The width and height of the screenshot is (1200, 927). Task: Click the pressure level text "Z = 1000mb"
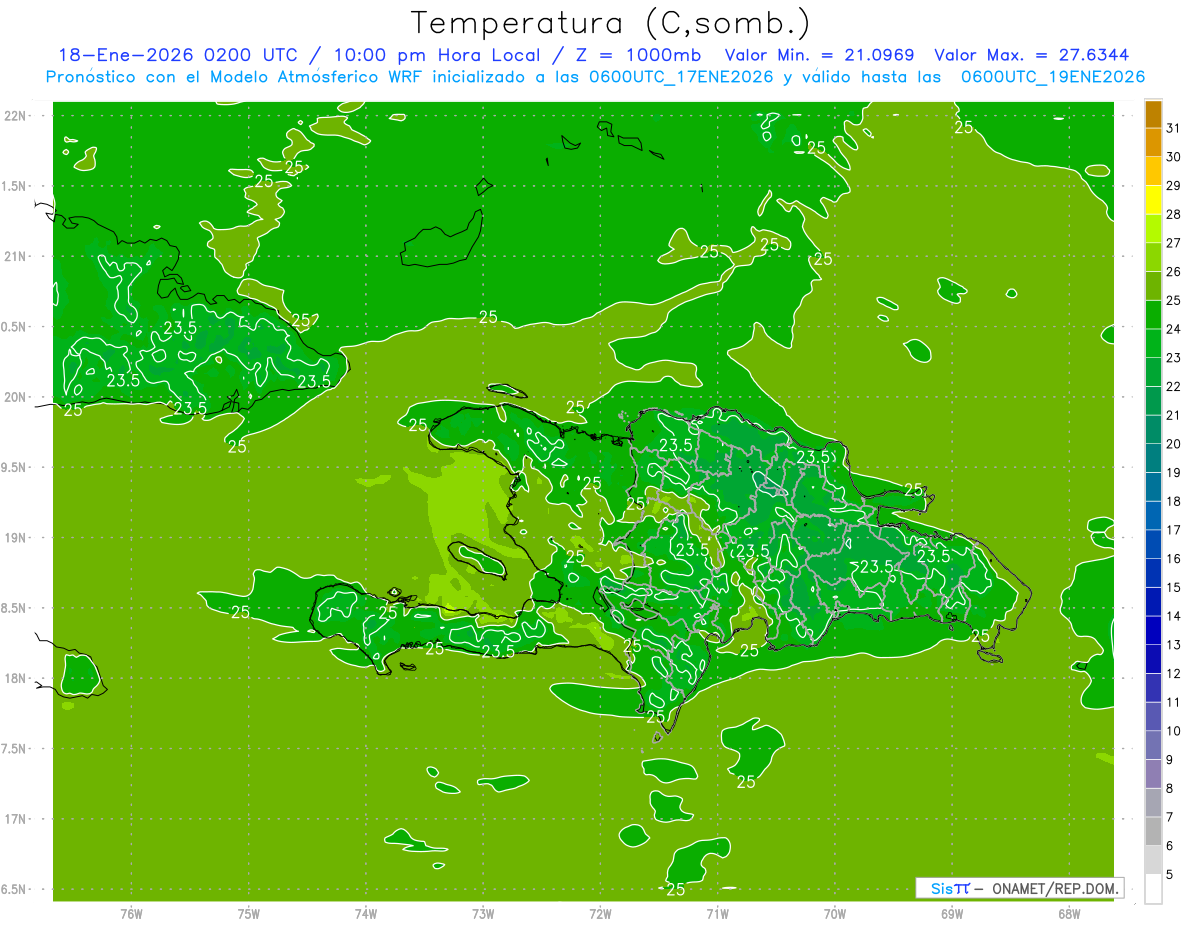638,56
